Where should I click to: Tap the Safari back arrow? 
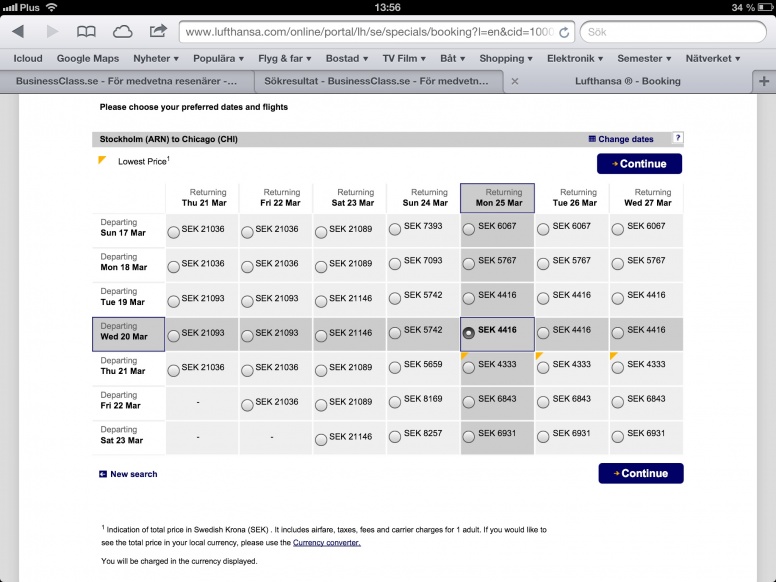[17, 32]
